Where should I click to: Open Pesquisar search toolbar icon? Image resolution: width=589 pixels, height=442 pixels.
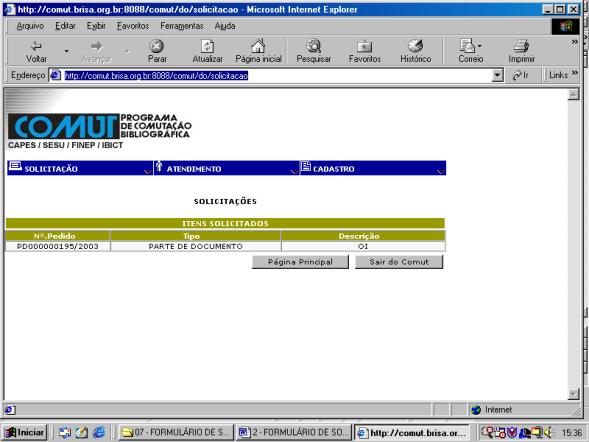(313, 46)
